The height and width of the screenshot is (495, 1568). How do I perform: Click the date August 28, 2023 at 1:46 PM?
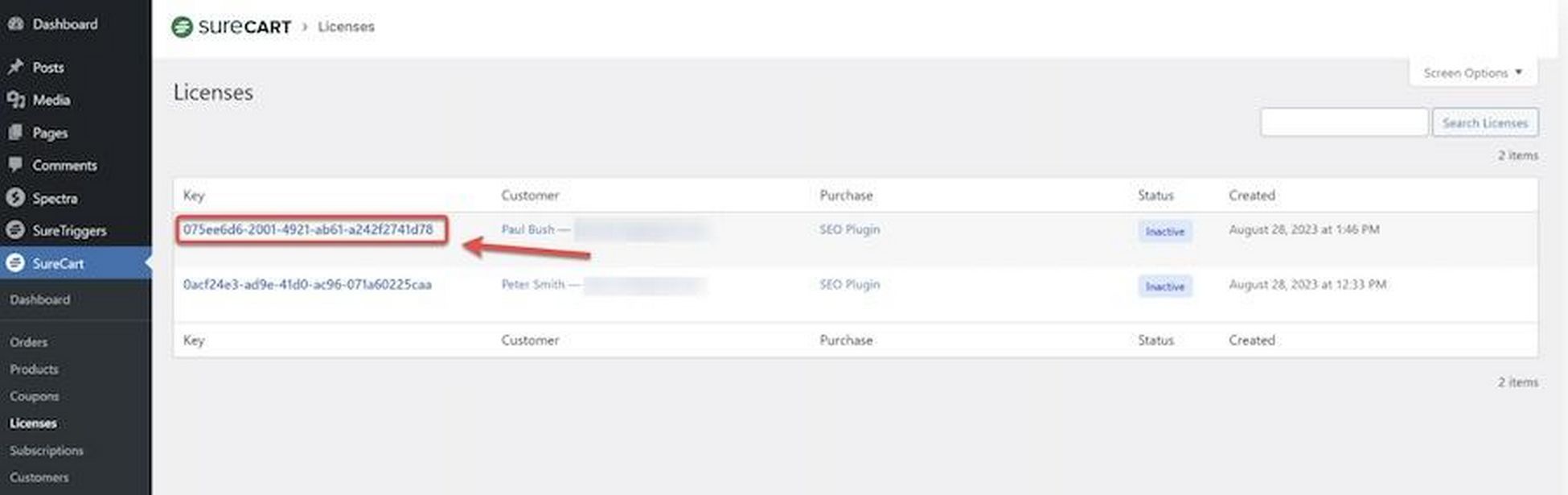coord(1304,229)
